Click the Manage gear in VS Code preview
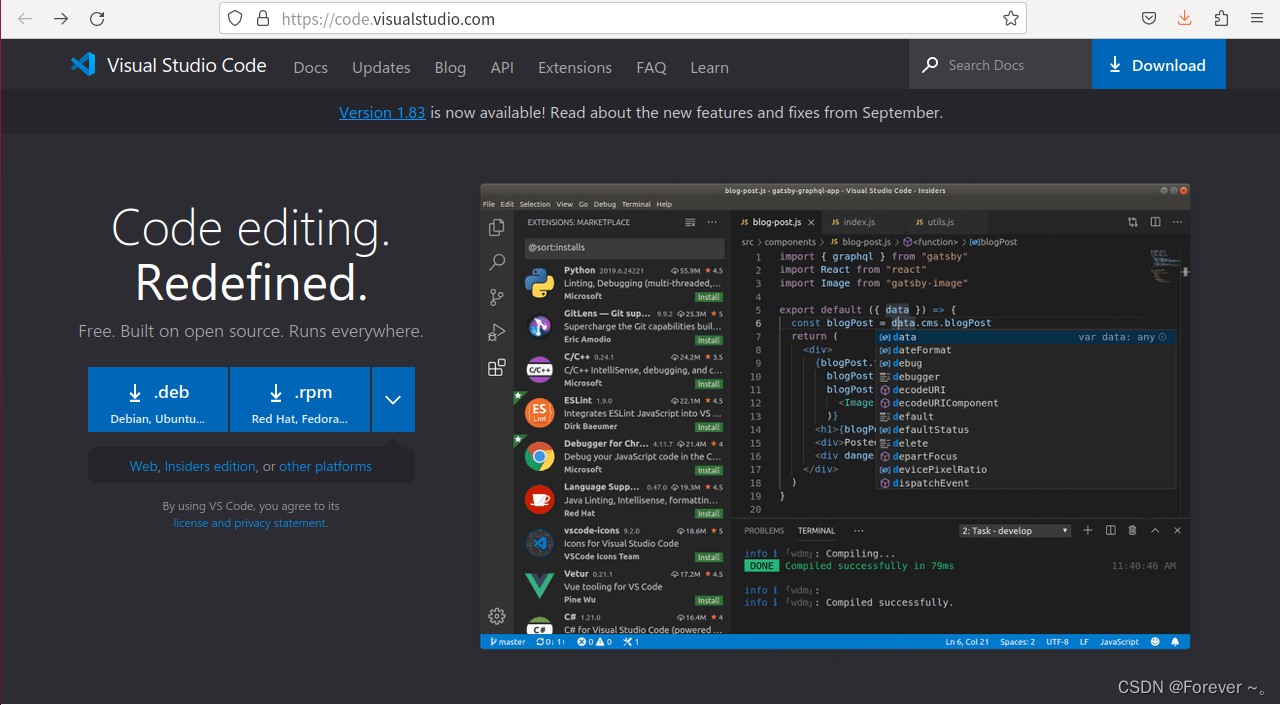Image resolution: width=1280 pixels, height=705 pixels. [x=496, y=616]
